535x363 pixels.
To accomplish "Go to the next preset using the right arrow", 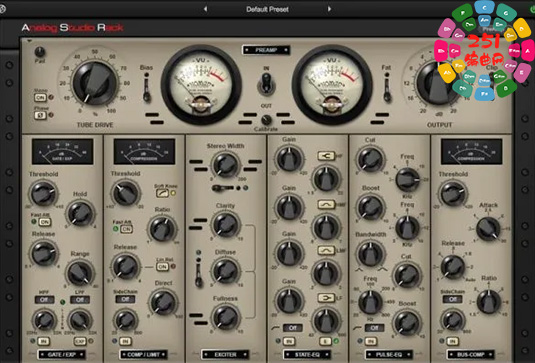I will 329,9.
